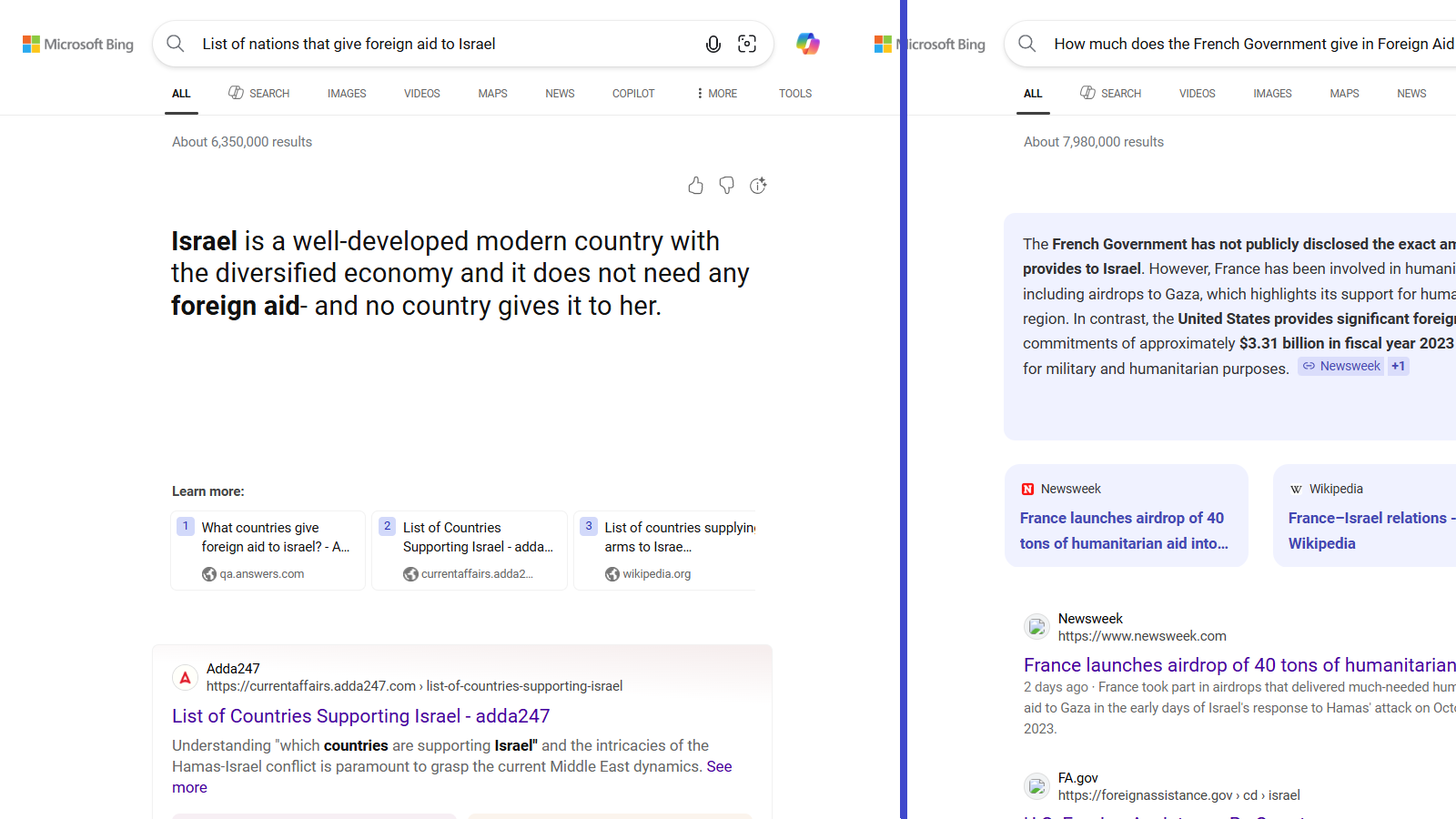Open SEARCH tab in right window
The width and height of the screenshot is (1456, 819).
pos(1111,94)
